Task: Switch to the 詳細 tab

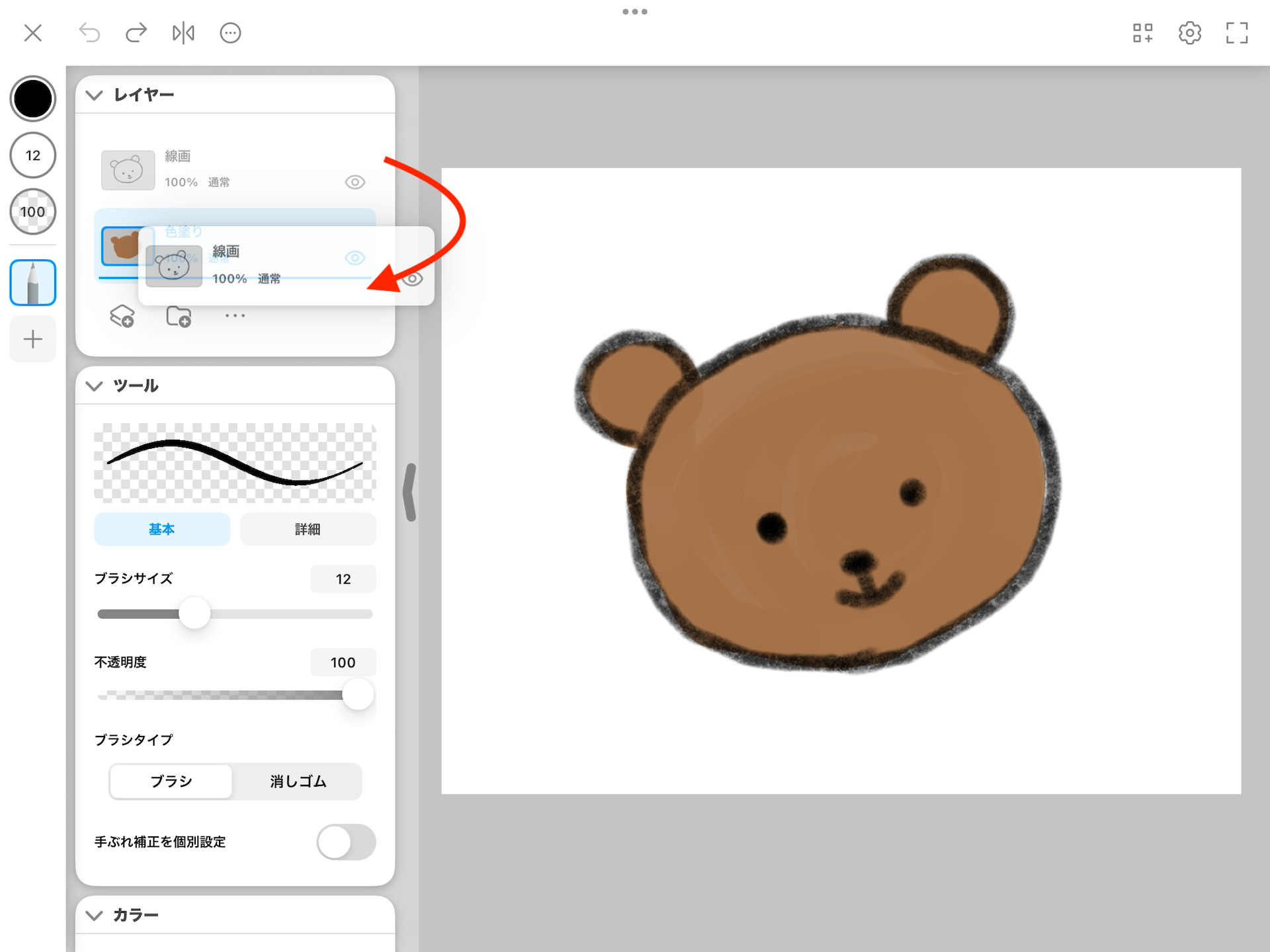Action: [308, 529]
